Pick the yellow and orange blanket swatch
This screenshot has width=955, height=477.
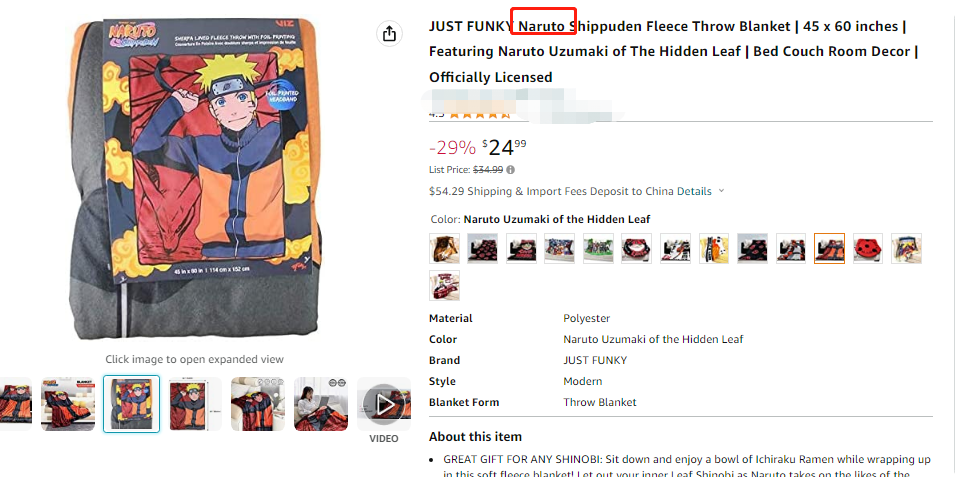click(x=714, y=248)
